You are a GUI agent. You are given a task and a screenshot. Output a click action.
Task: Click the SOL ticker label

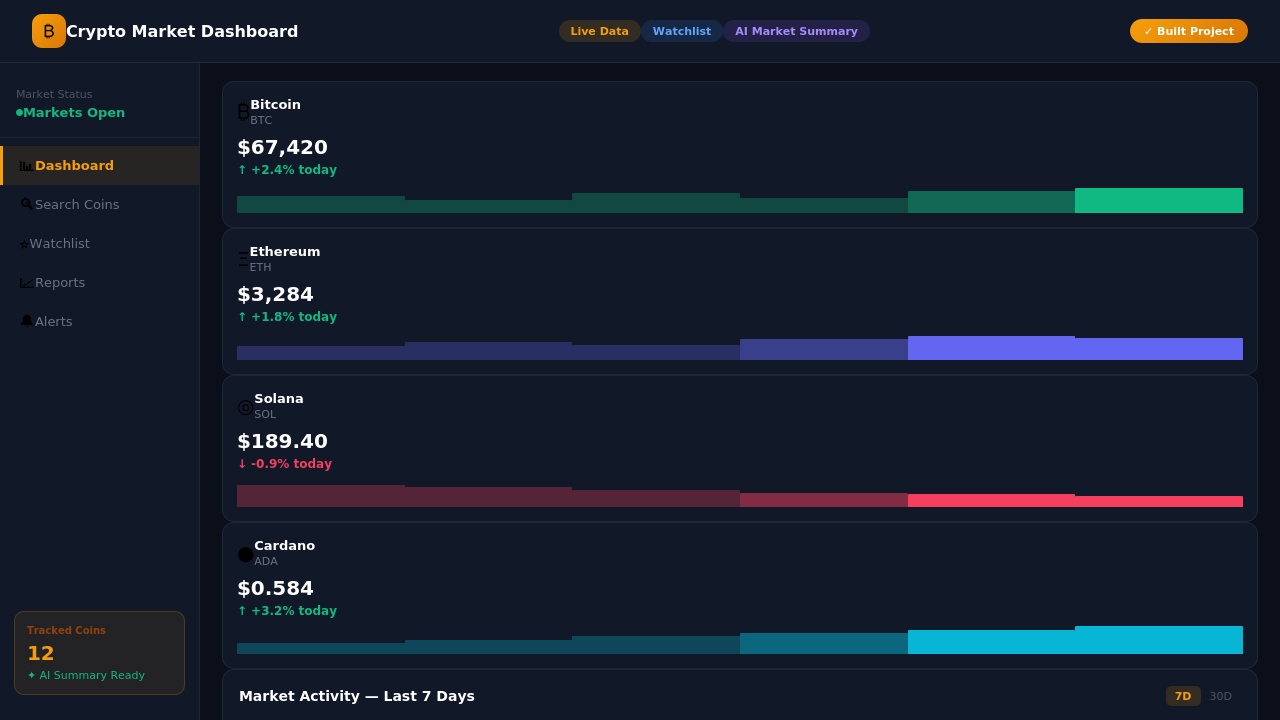tap(265, 415)
